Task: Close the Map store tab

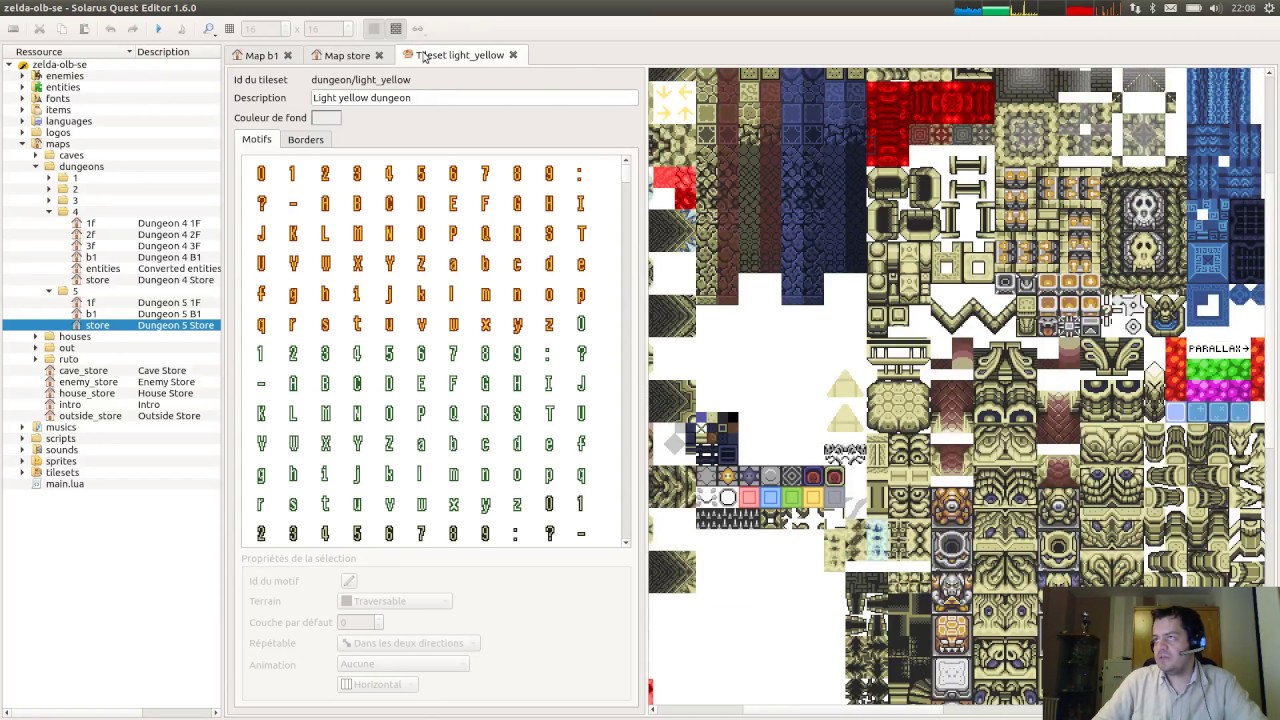Action: 379,55
